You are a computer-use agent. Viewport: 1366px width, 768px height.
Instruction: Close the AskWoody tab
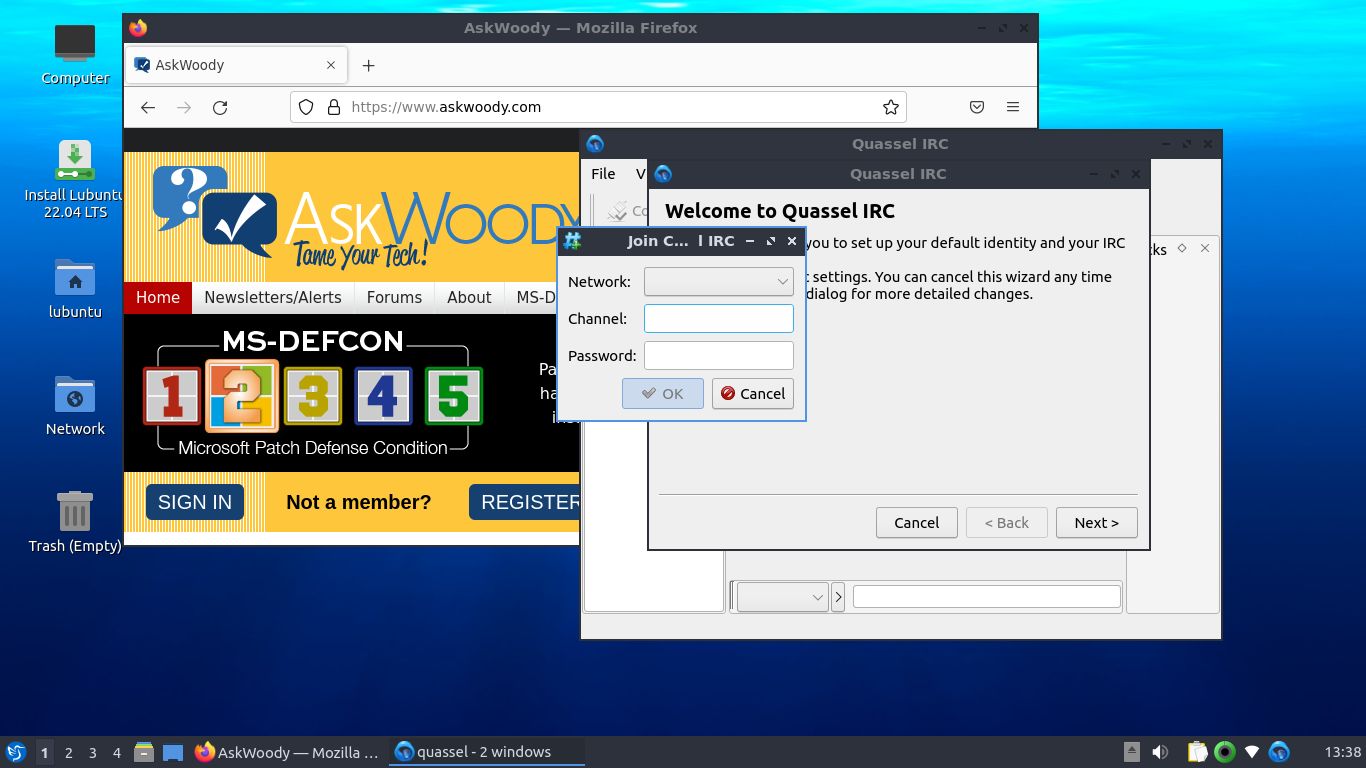pos(331,65)
